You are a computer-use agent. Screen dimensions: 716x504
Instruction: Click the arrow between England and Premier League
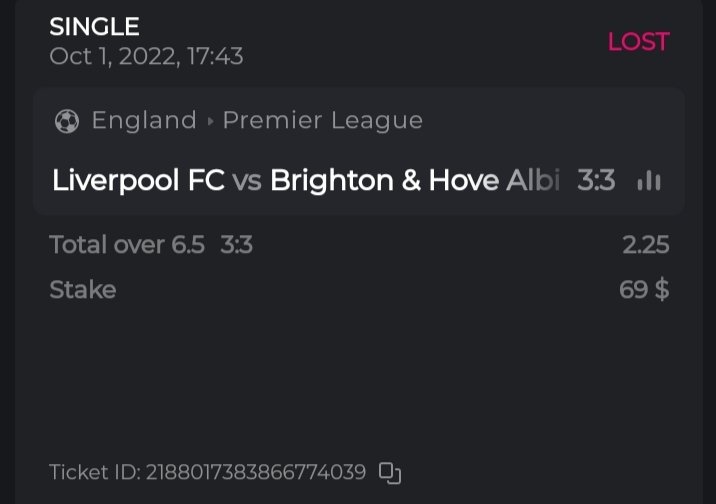210,122
